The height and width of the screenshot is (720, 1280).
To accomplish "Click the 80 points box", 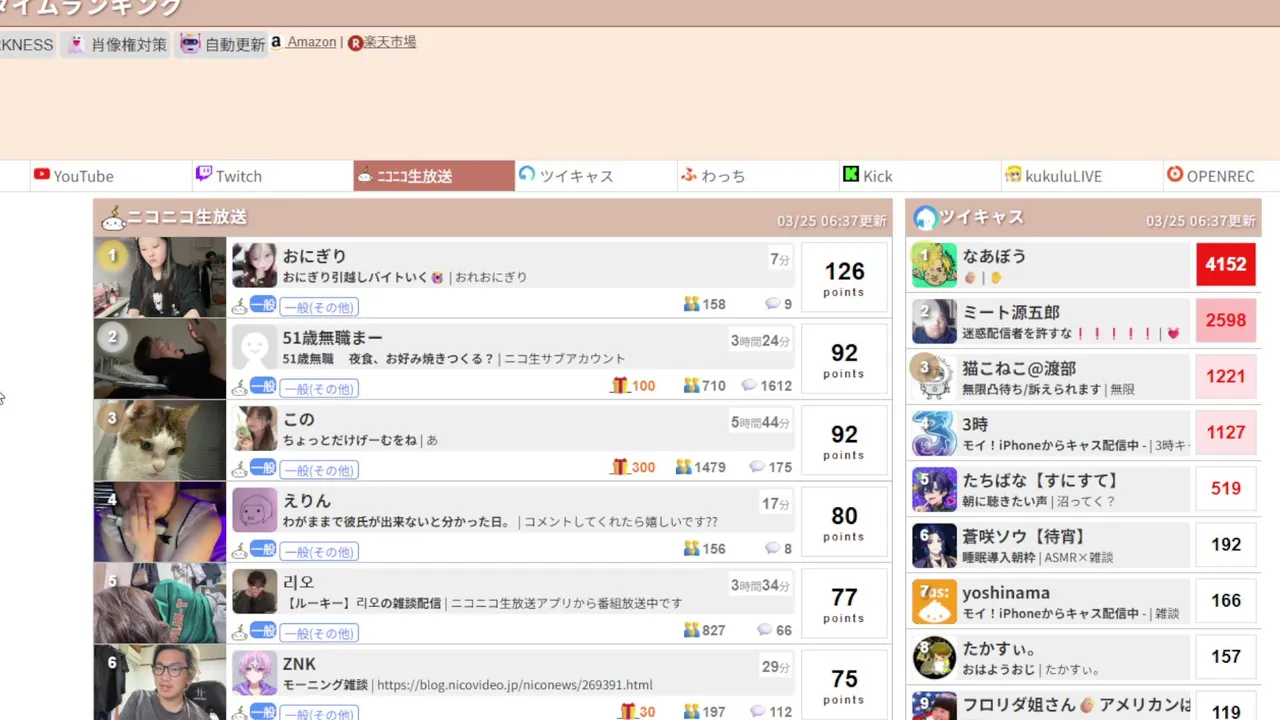I will pyautogui.click(x=844, y=522).
